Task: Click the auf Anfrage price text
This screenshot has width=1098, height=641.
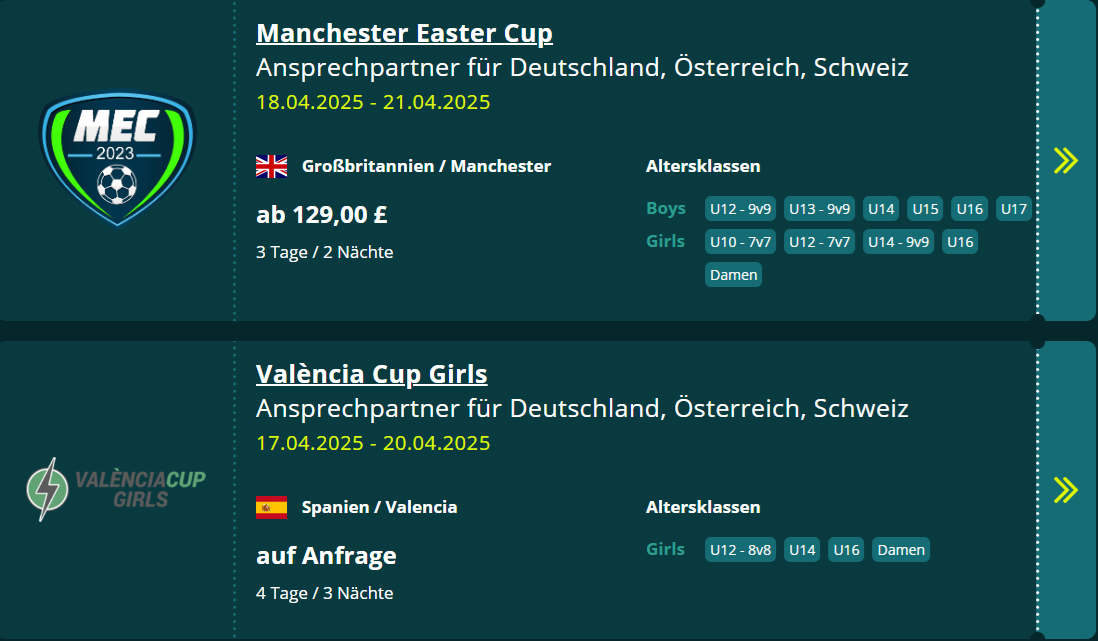Action: point(326,555)
